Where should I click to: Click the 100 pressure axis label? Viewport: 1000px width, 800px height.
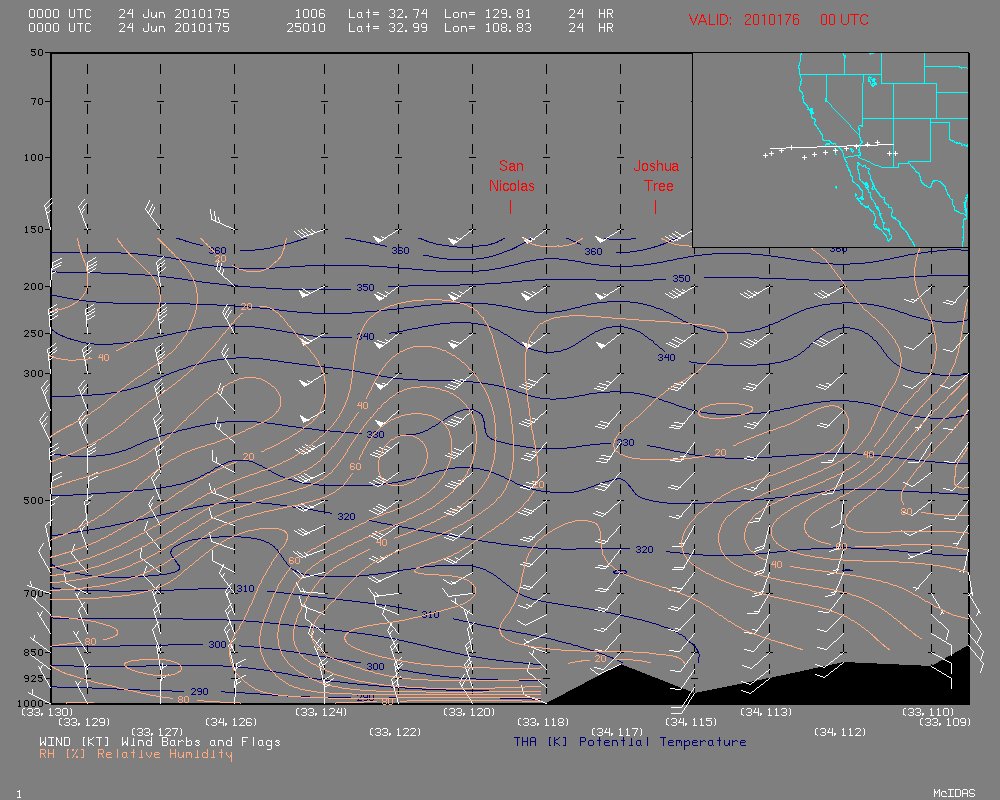[x=34, y=157]
